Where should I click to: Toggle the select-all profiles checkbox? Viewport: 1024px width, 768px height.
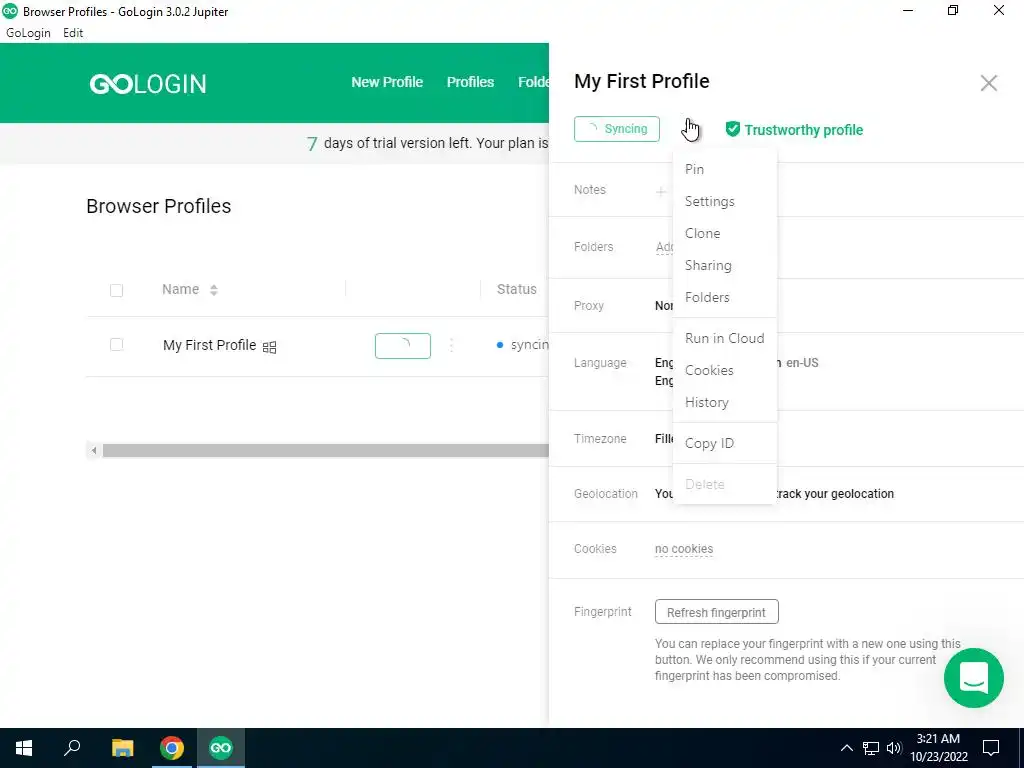(x=116, y=290)
